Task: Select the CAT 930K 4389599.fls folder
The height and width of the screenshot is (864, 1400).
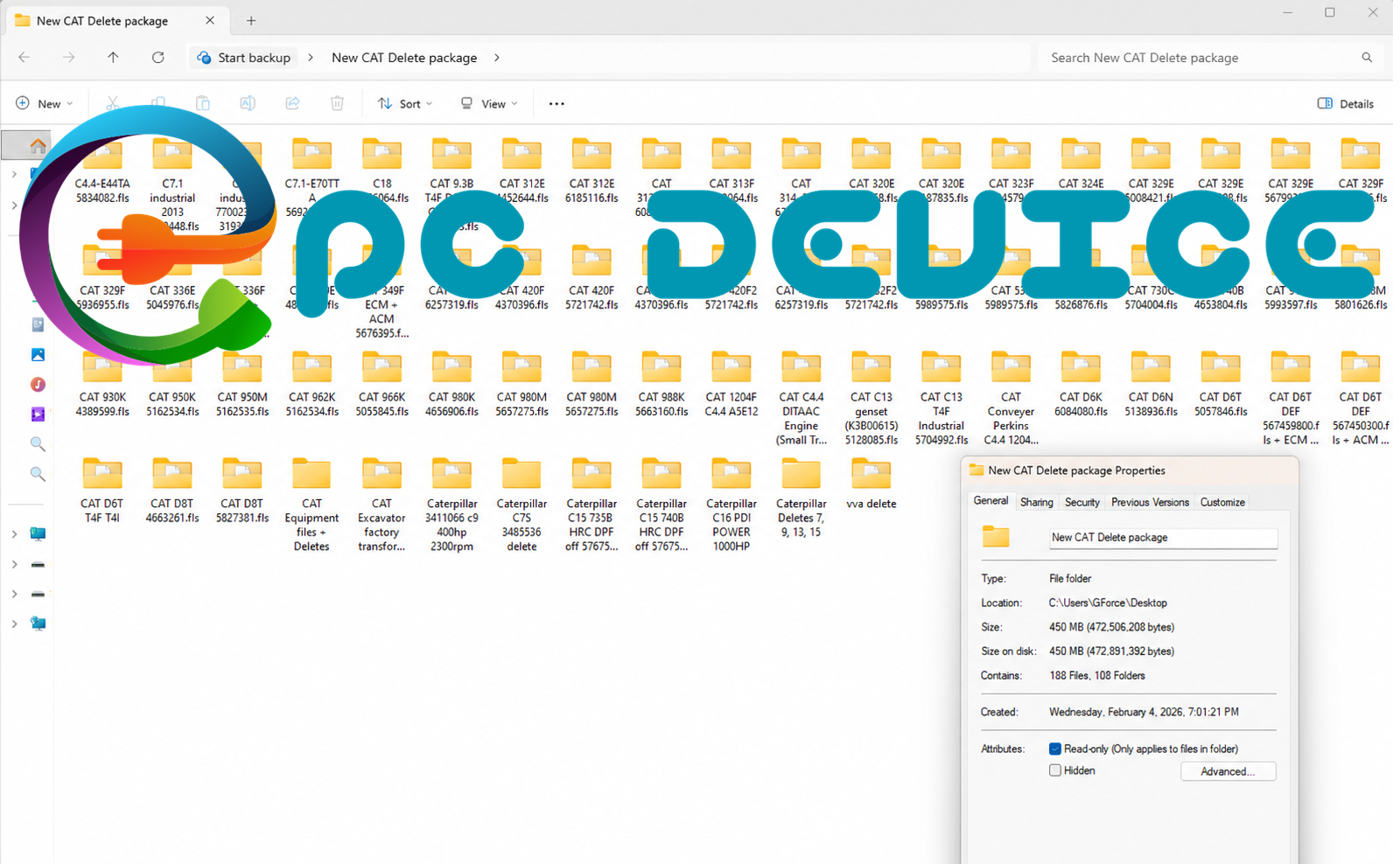Action: coord(102,384)
